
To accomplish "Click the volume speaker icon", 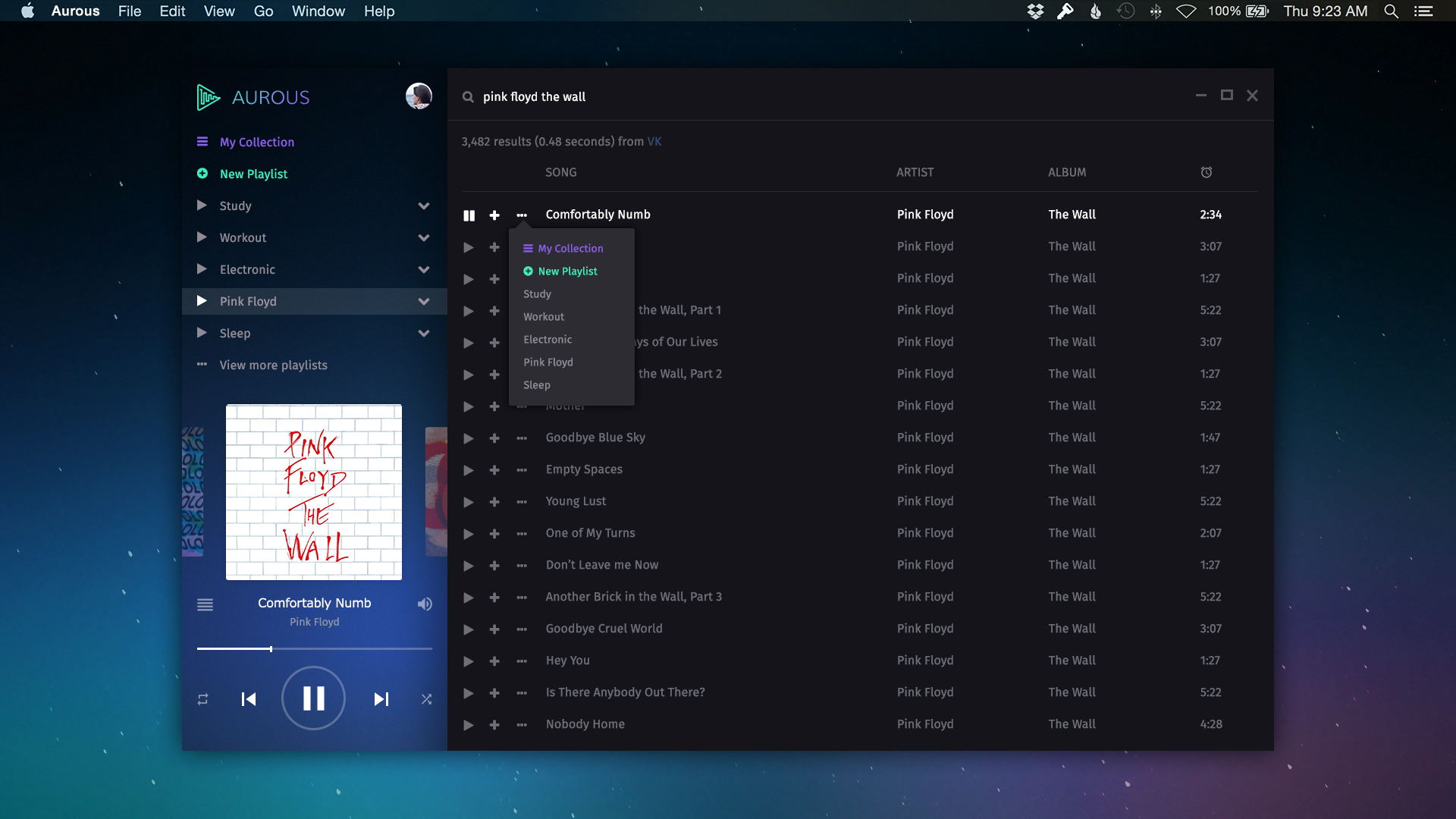I will pyautogui.click(x=425, y=604).
